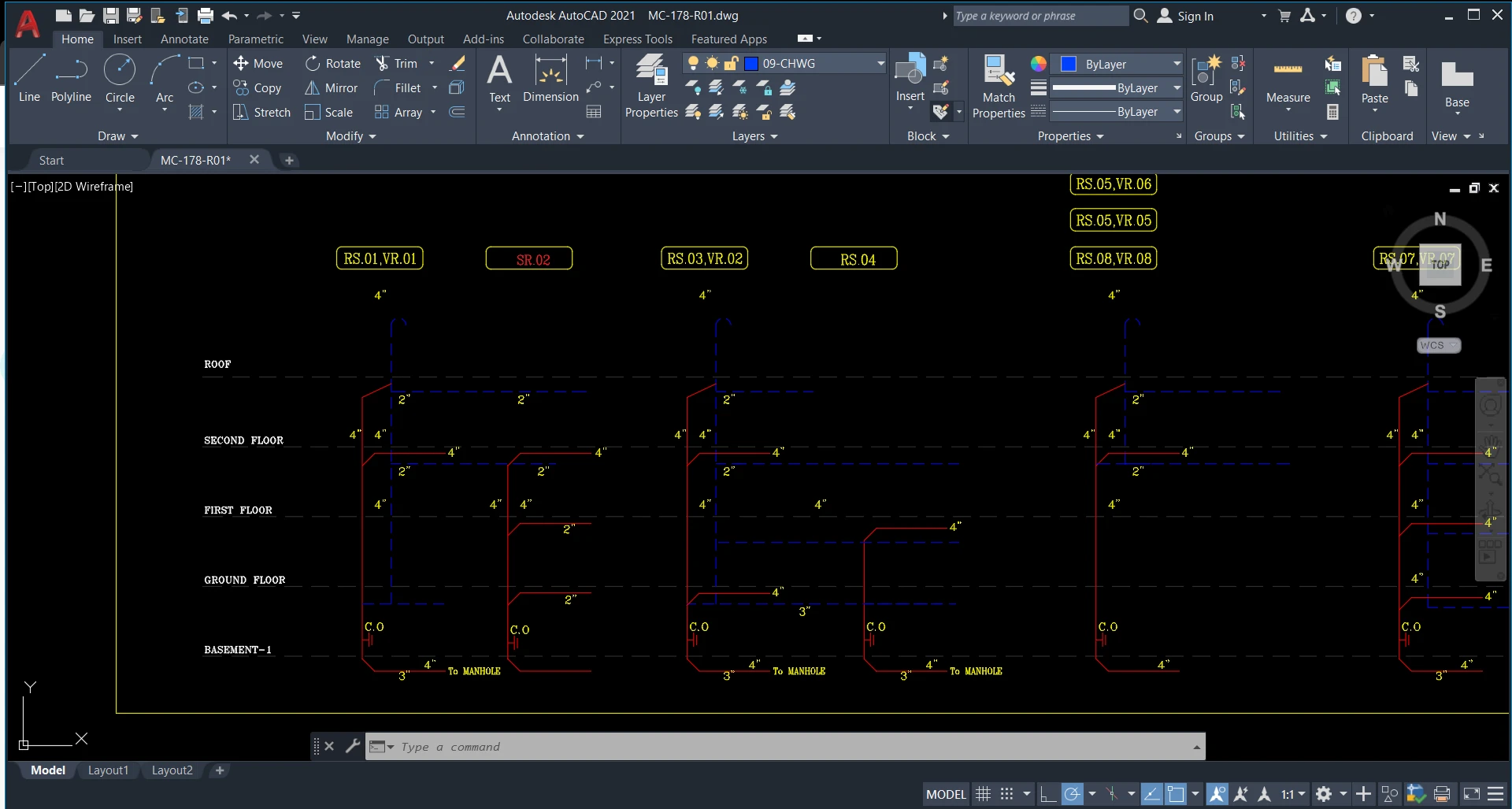Click the blue ByLayer color swatch
The width and height of the screenshot is (1512, 809).
1069,64
